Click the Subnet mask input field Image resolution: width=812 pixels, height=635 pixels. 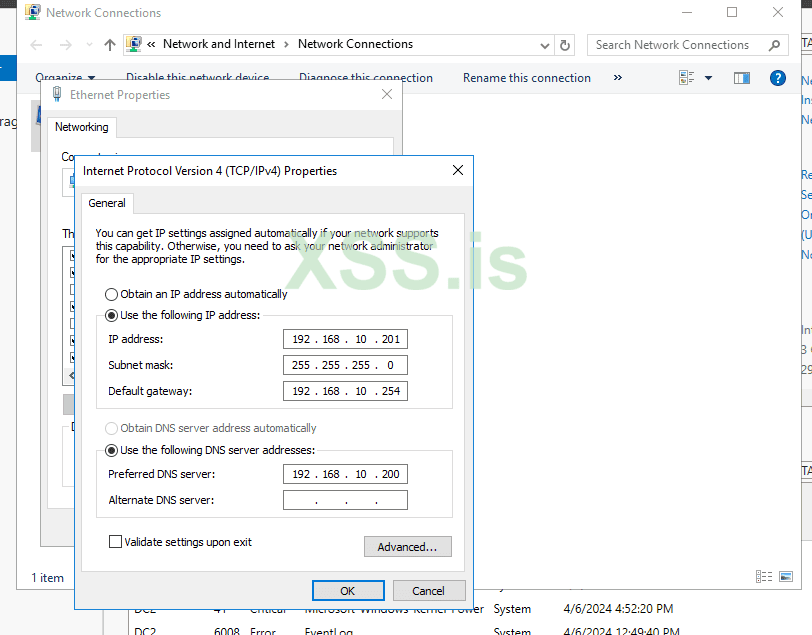pyautogui.click(x=345, y=365)
